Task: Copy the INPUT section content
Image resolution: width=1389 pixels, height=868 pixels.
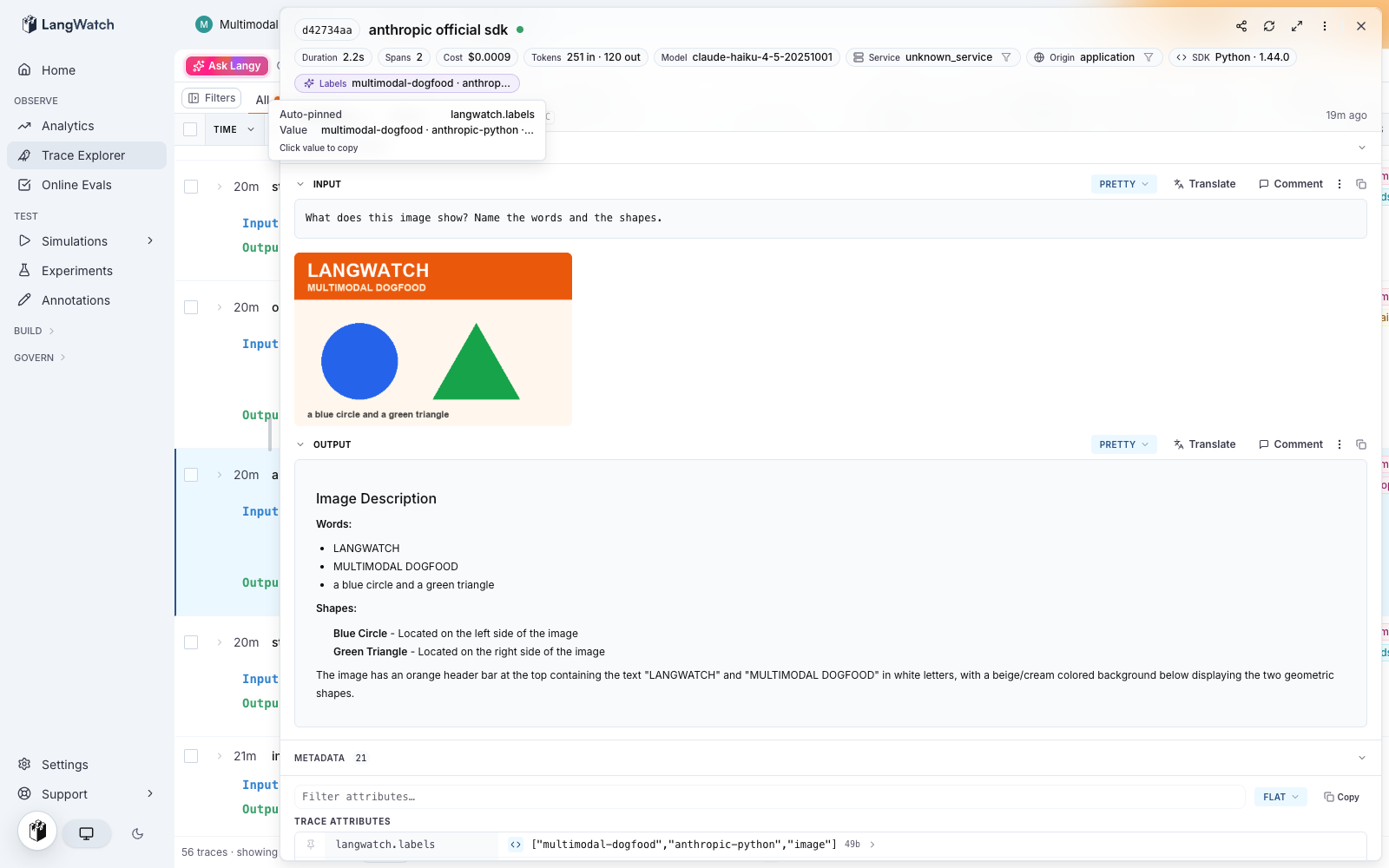Action: coord(1361,184)
